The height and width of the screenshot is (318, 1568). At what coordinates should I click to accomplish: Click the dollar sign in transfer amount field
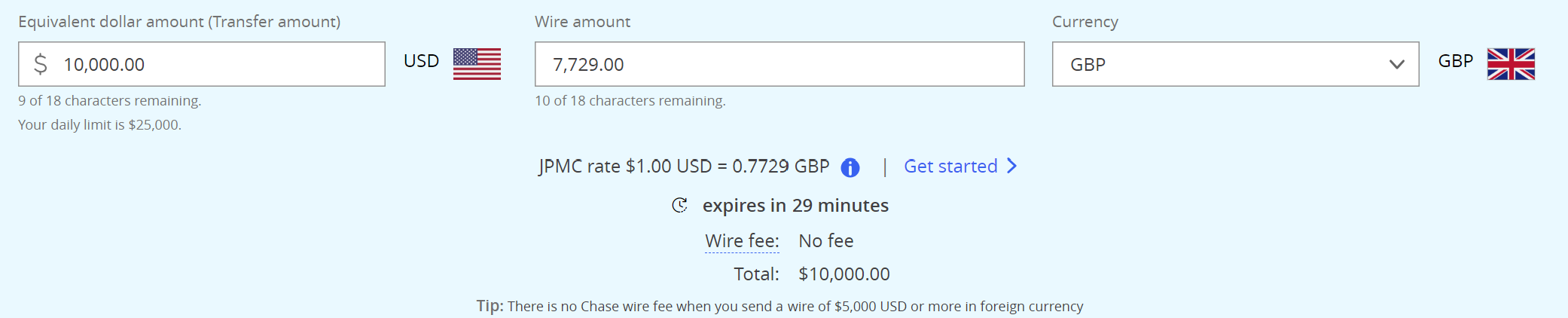(41, 64)
